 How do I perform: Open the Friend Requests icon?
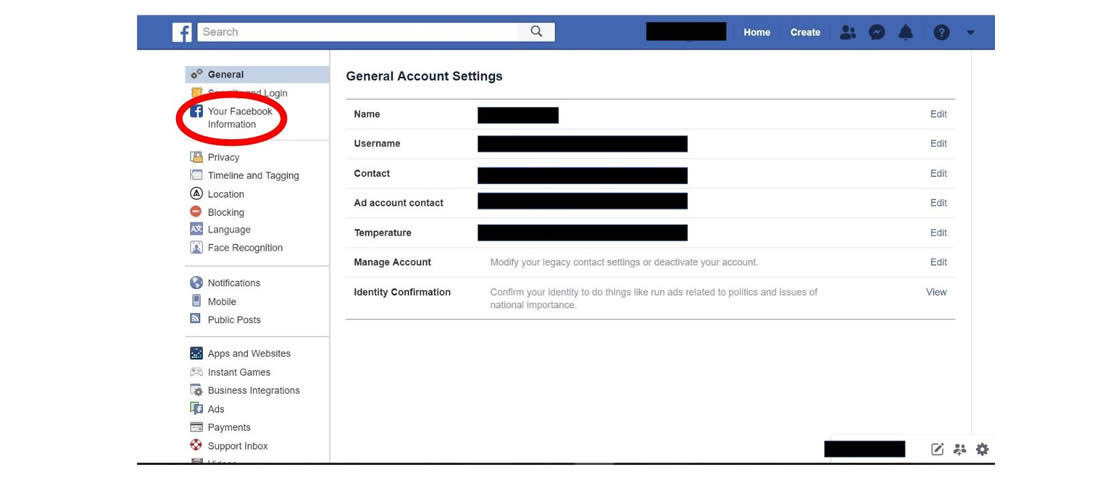click(848, 32)
